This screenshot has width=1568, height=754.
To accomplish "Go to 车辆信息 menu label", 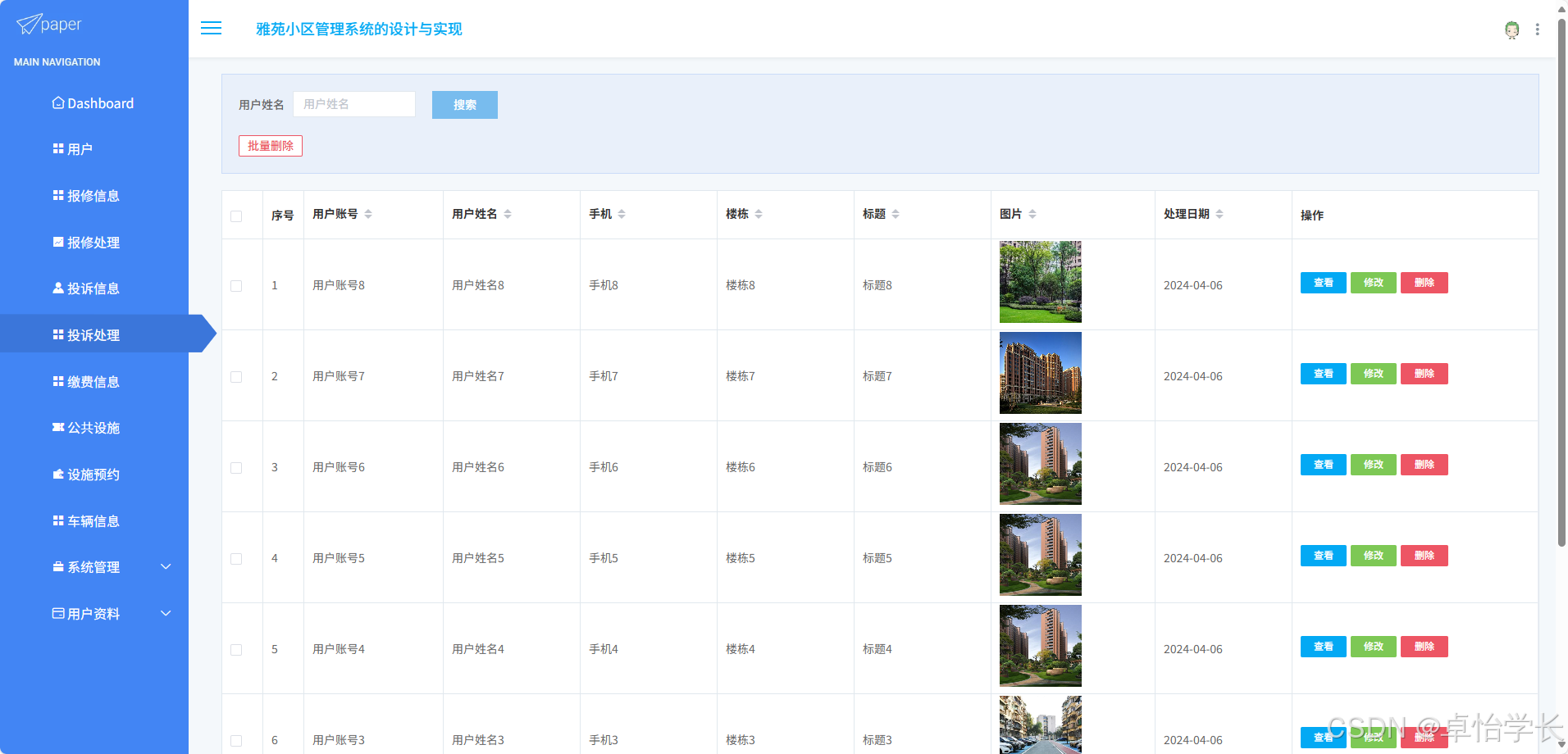I will tap(93, 521).
